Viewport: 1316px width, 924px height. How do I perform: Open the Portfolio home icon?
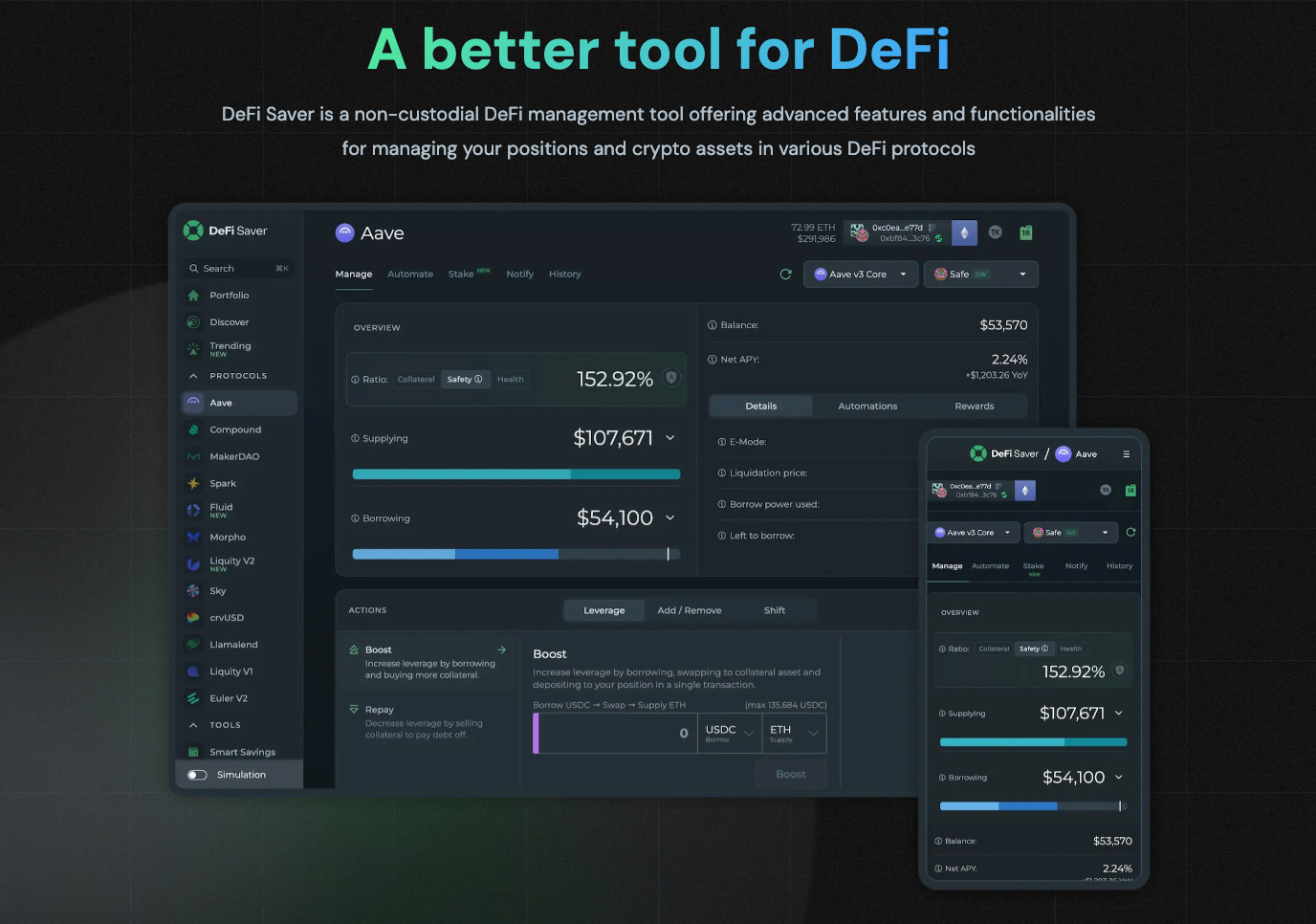(x=194, y=296)
